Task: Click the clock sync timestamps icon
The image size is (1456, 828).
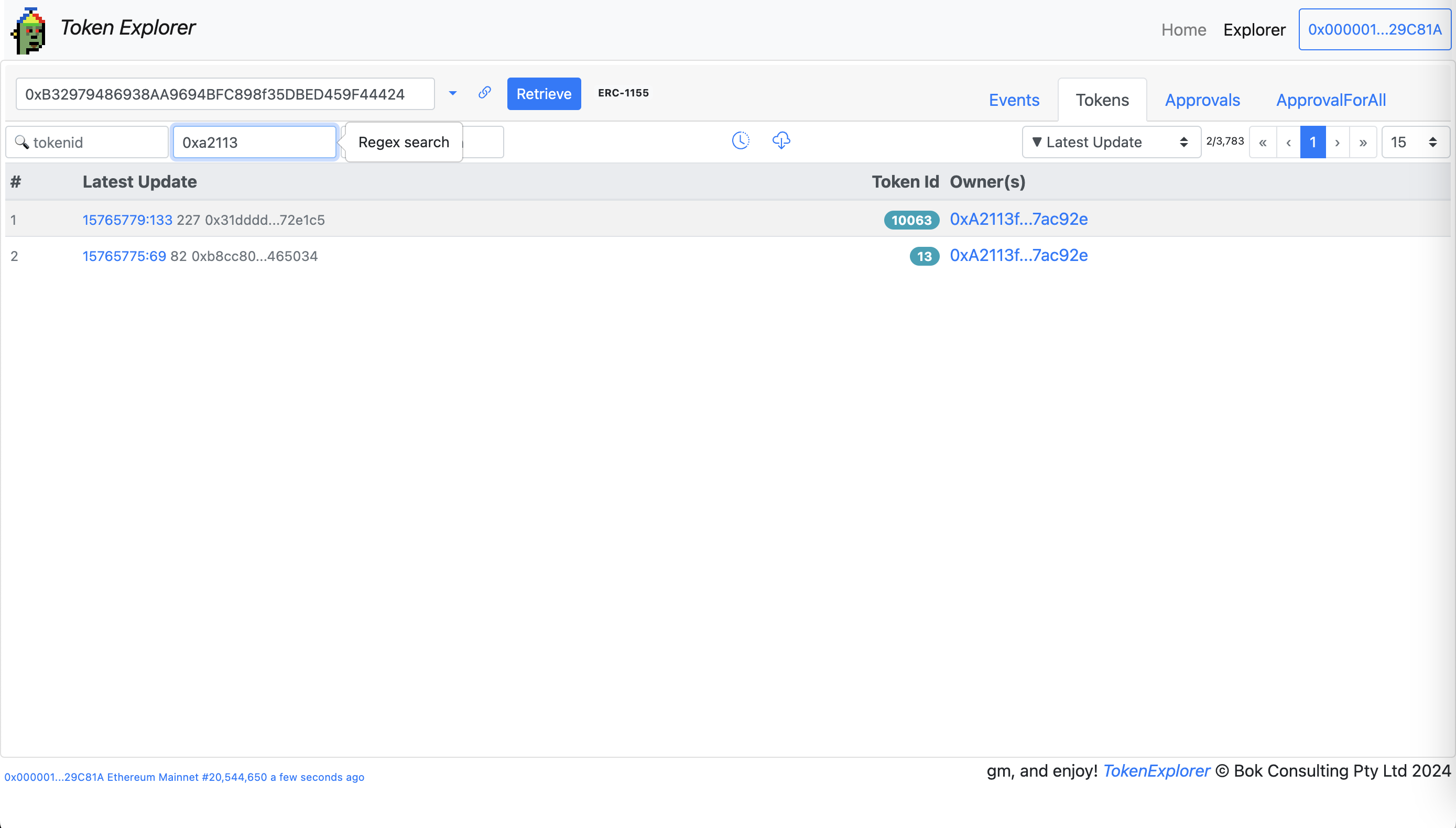Action: [741, 140]
